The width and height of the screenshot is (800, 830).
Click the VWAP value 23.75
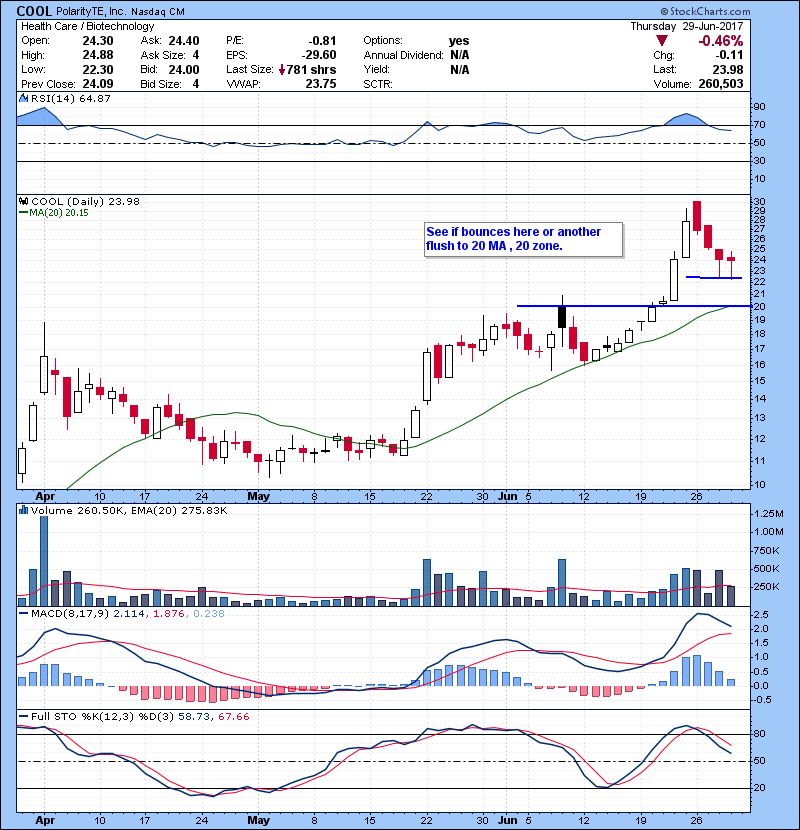[x=321, y=84]
